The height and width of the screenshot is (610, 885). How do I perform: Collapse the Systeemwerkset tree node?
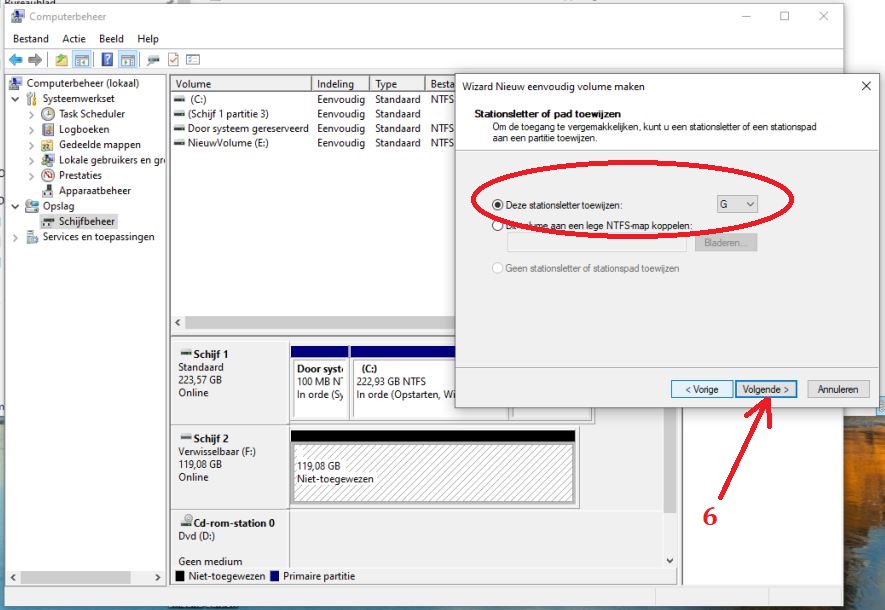coord(16,99)
